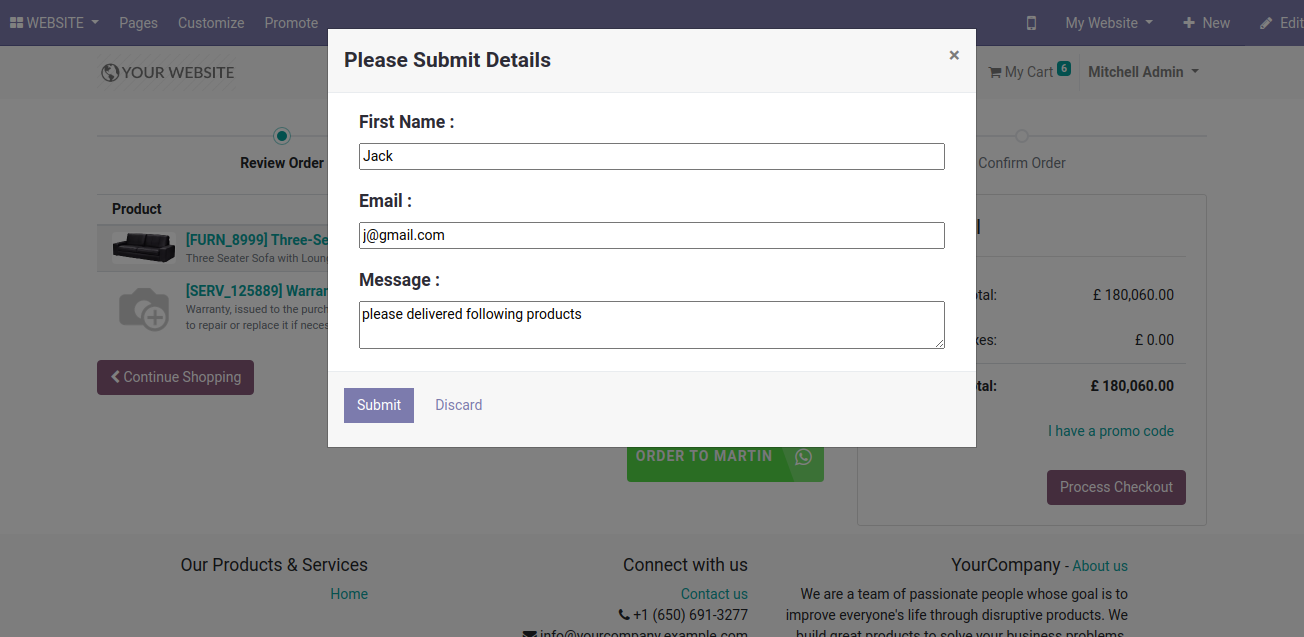Click the globe logo of Your Website
The height and width of the screenshot is (637, 1304).
pyautogui.click(x=110, y=73)
